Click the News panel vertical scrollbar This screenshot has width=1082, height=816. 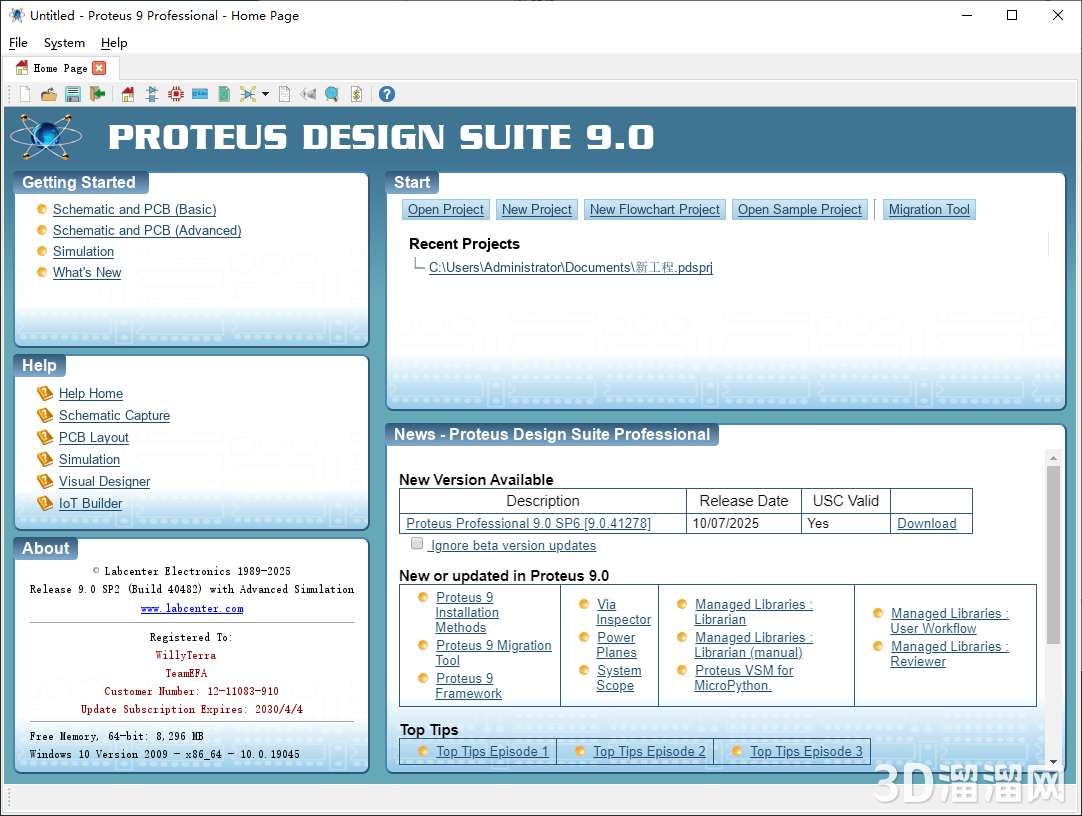click(1052, 556)
